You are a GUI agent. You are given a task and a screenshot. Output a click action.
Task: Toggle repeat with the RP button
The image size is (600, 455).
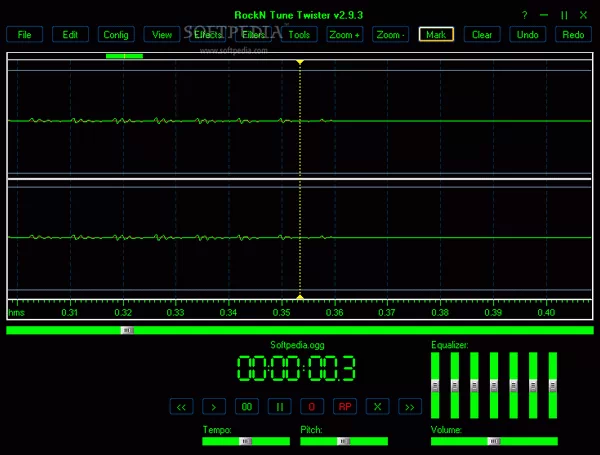point(344,407)
